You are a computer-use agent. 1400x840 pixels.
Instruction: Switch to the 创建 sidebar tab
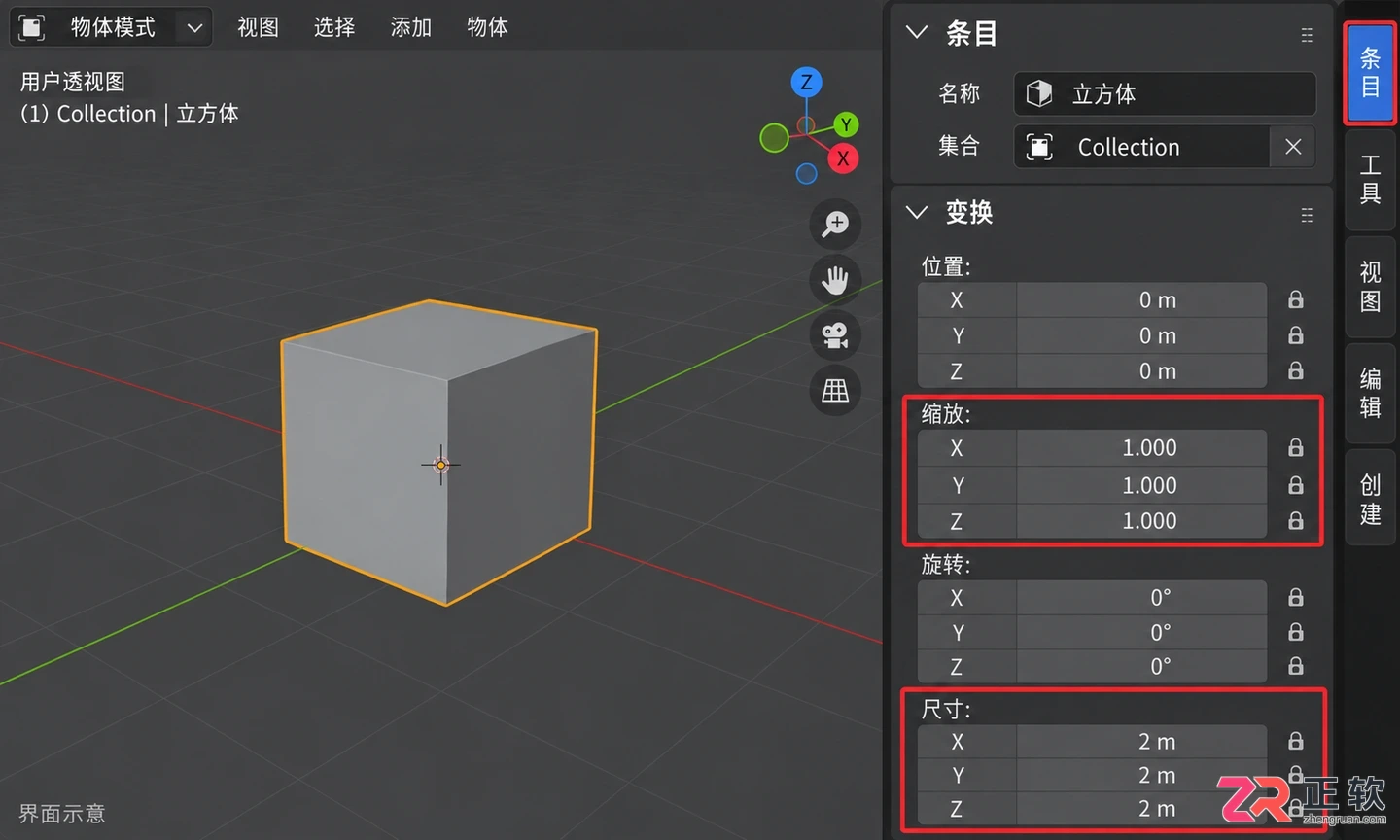pos(1370,500)
